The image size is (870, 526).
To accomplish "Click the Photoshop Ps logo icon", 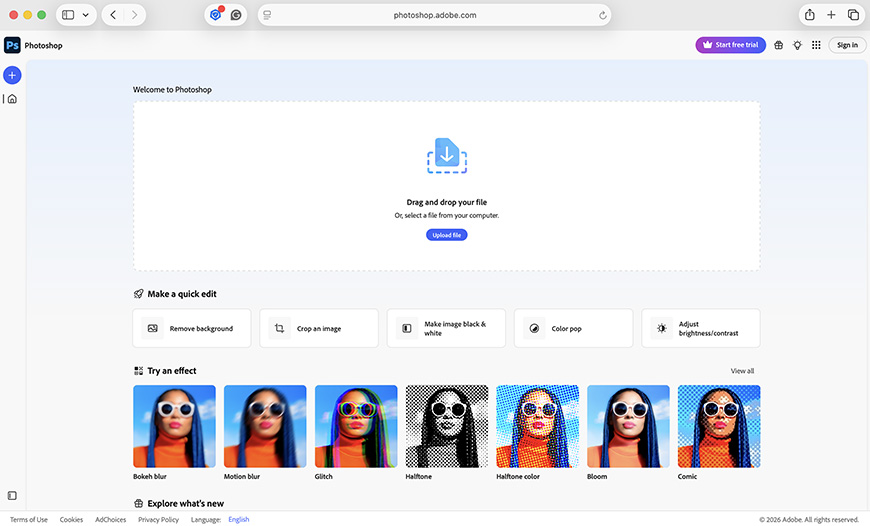I will coord(12,45).
